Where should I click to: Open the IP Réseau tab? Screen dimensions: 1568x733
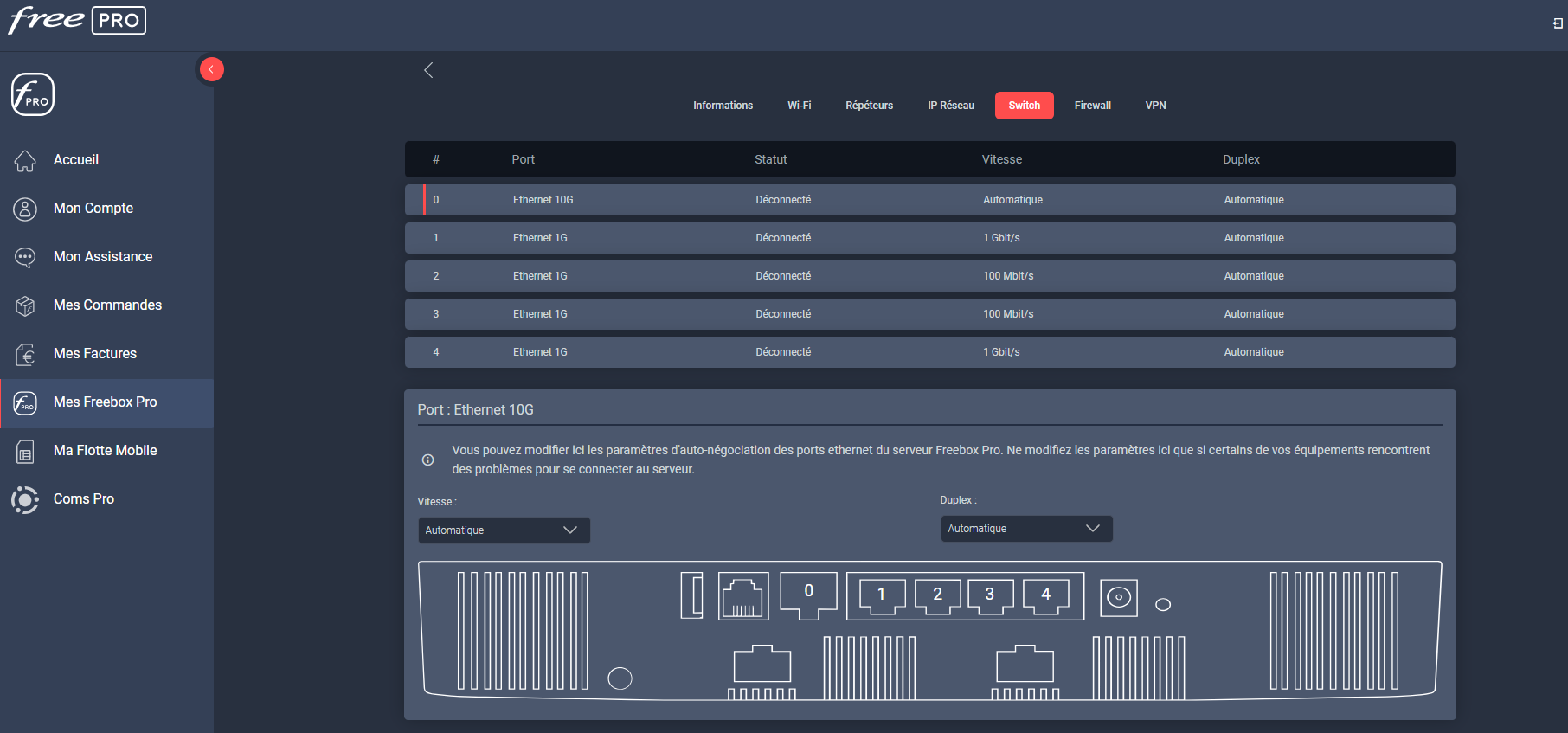[x=951, y=106]
